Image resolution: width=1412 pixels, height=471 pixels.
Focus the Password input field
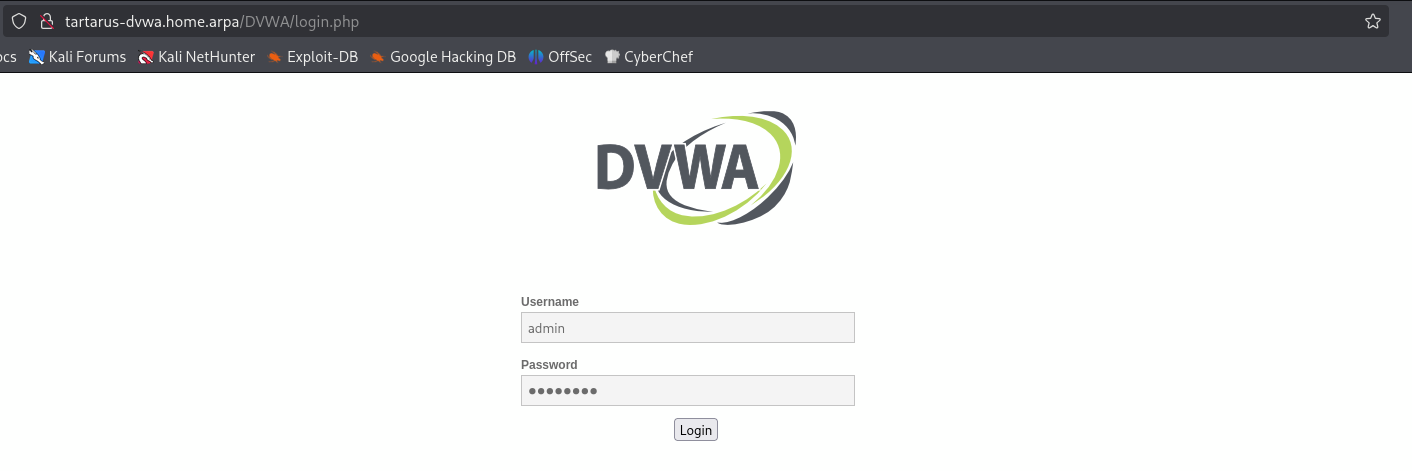pyautogui.click(x=687, y=390)
